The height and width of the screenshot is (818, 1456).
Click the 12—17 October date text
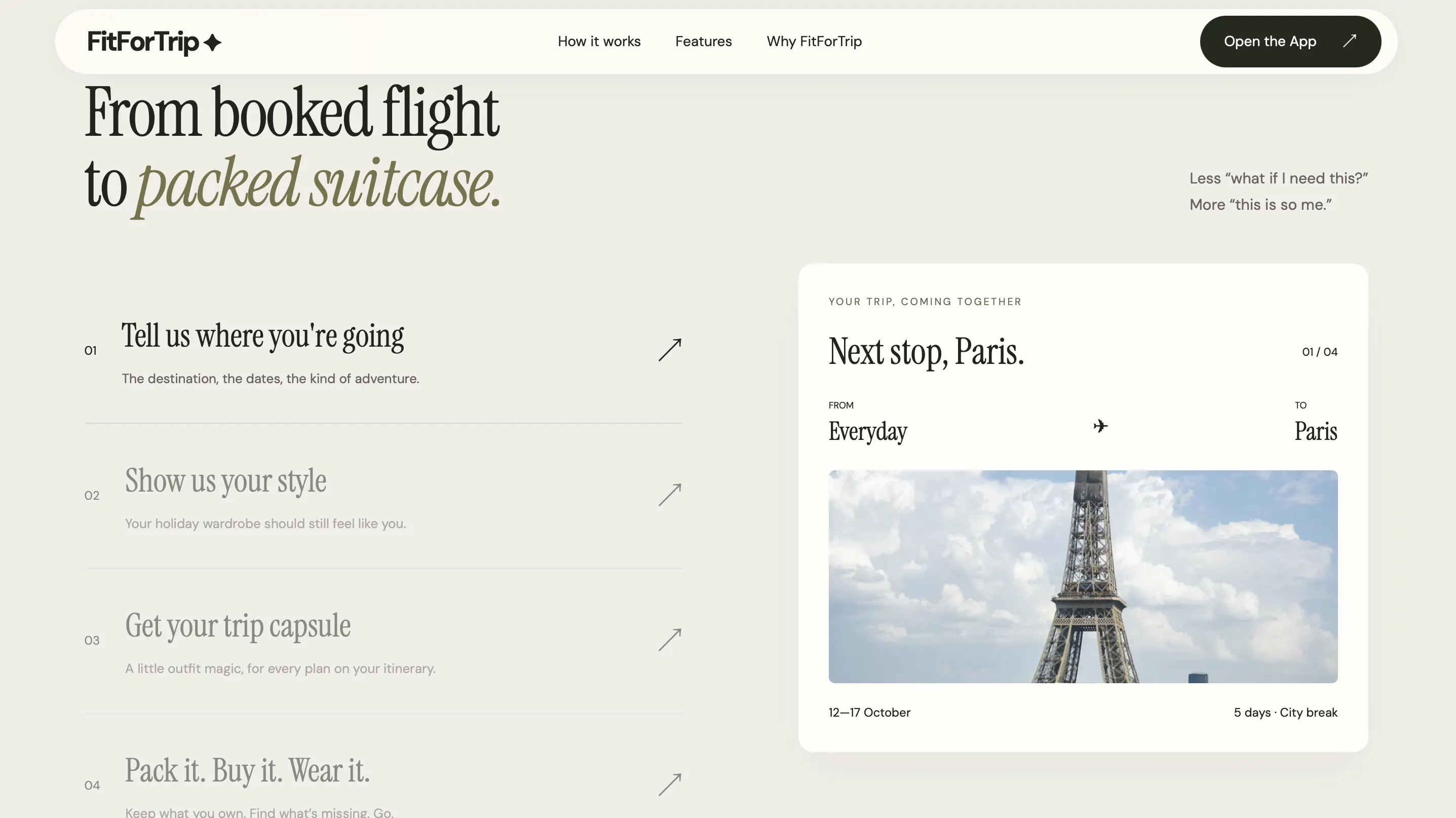coord(869,712)
